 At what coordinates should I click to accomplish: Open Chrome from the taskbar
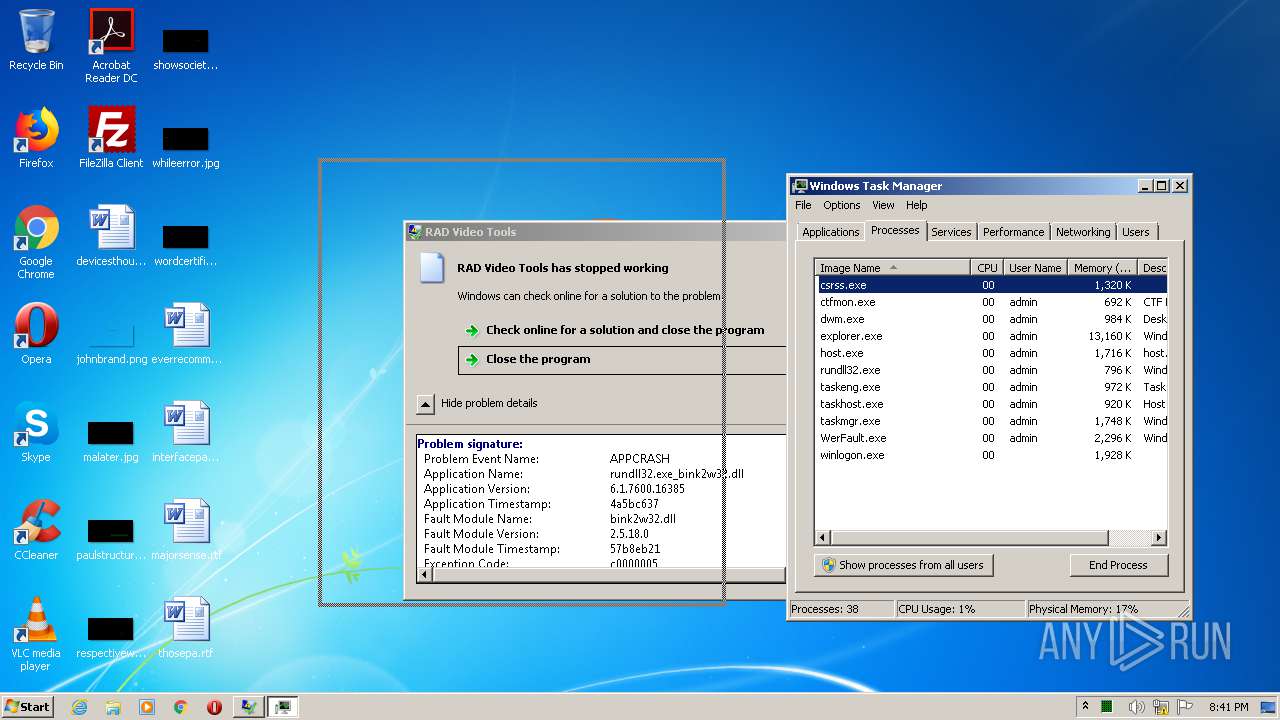click(181, 707)
